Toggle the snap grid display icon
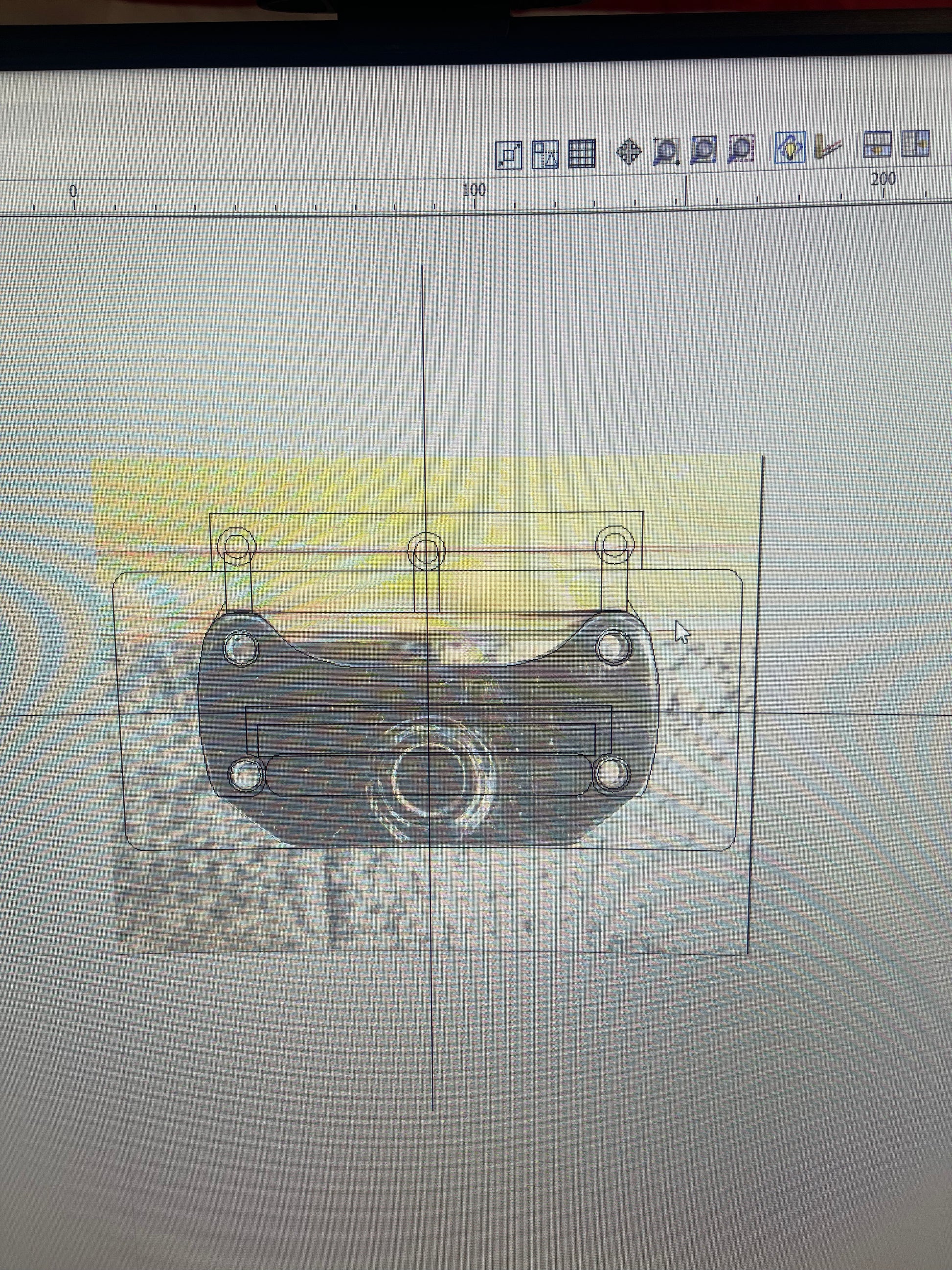 click(582, 155)
